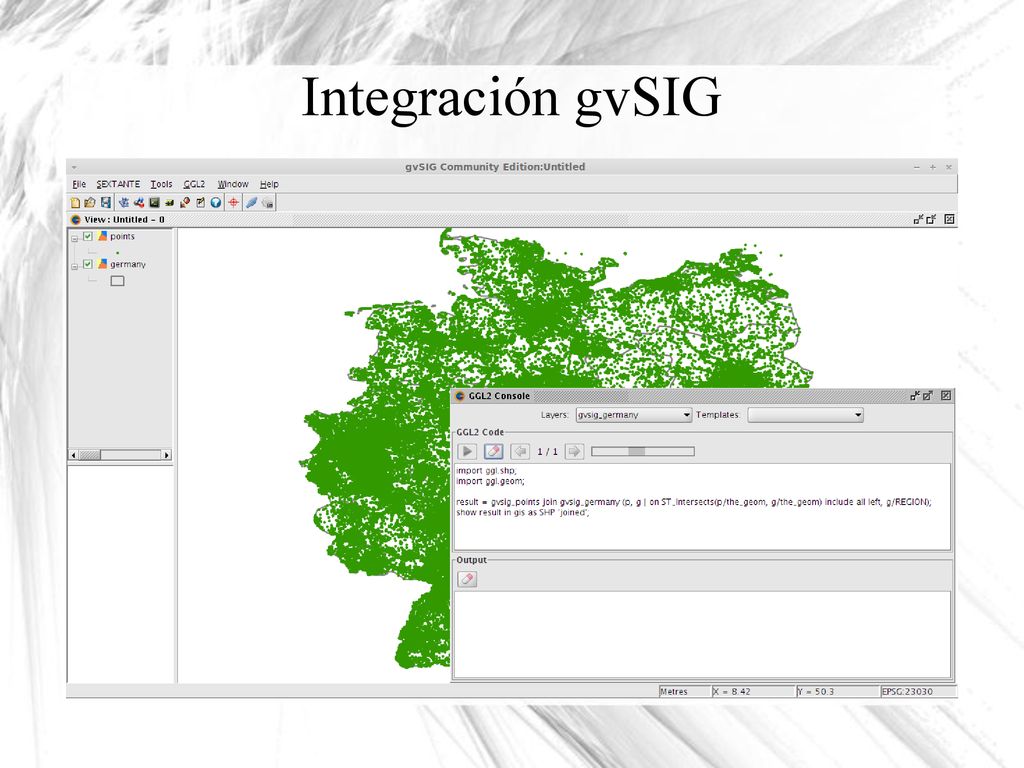Click the 'import ggl.shp;' code line
Screen dimensions: 1024x768
(486, 470)
